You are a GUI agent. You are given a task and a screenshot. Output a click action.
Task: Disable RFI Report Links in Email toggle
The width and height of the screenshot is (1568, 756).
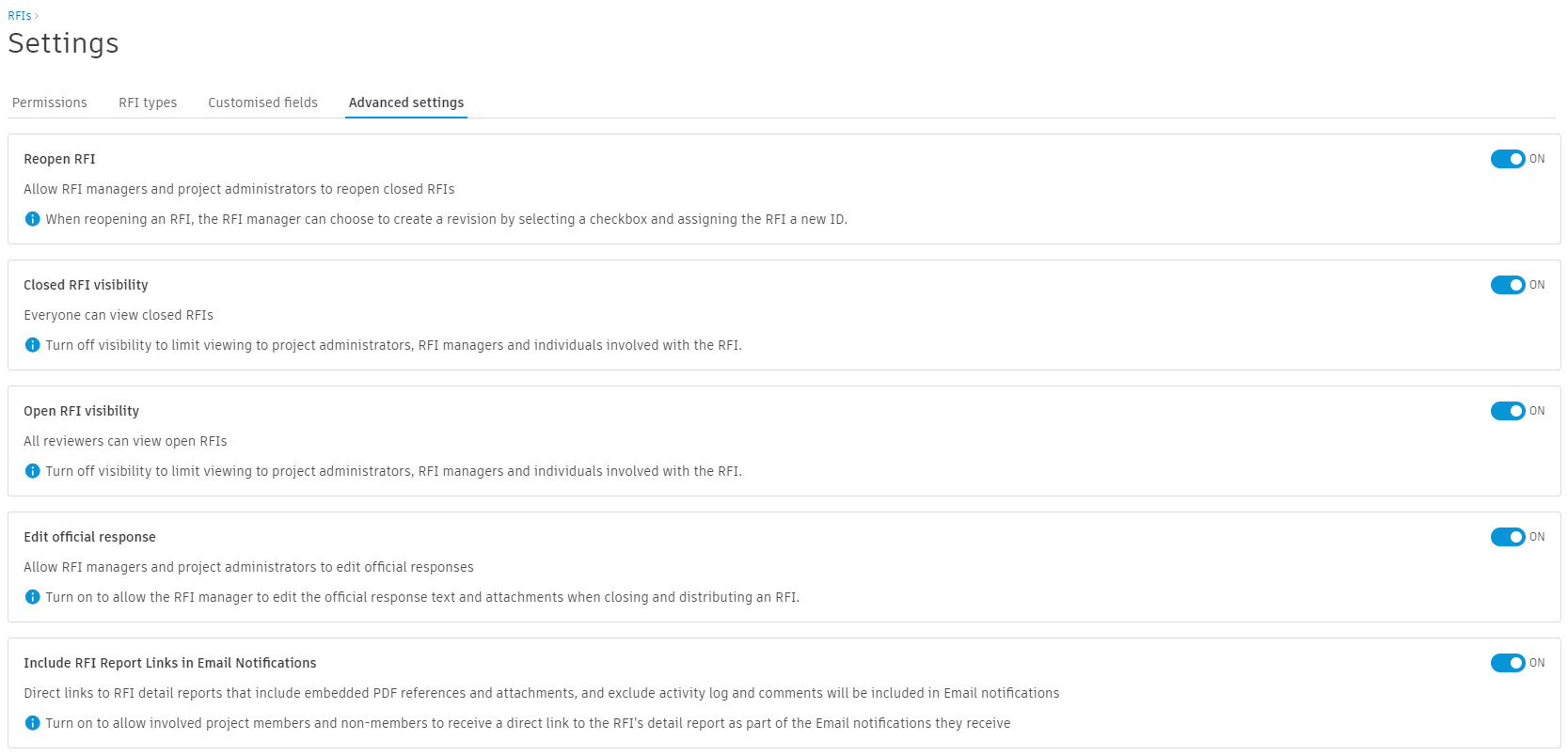[x=1507, y=663]
